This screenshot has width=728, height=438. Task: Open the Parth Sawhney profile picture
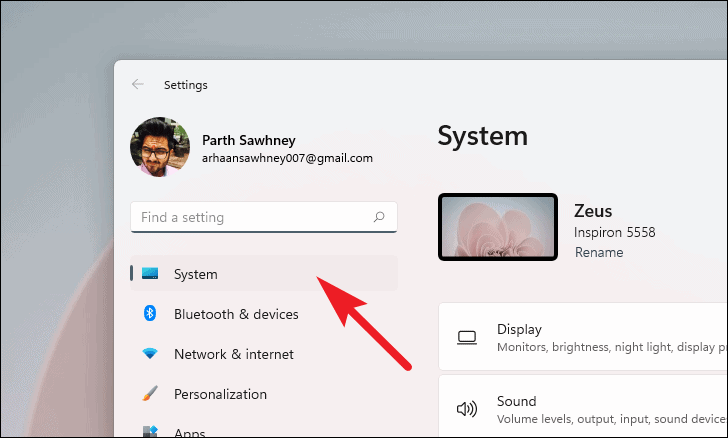coord(160,147)
